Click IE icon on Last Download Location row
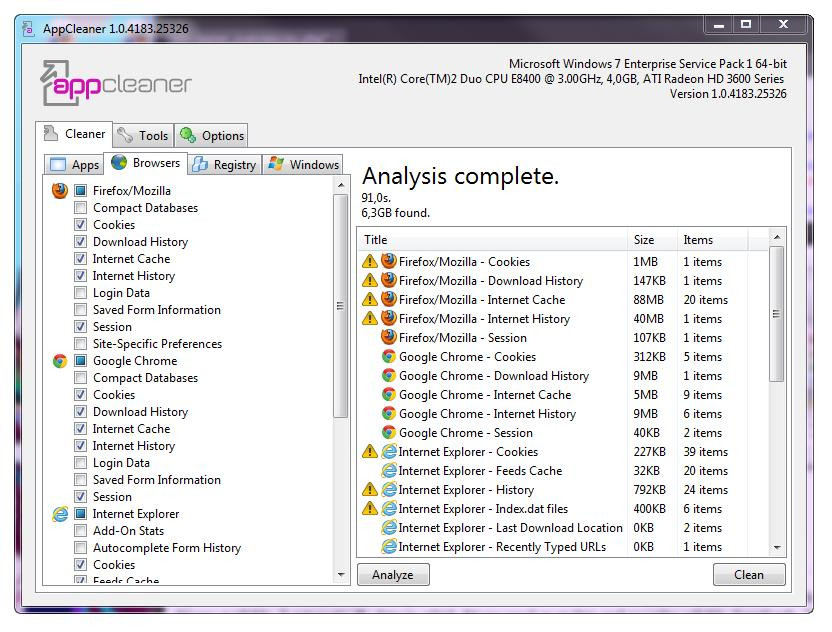 coord(389,527)
